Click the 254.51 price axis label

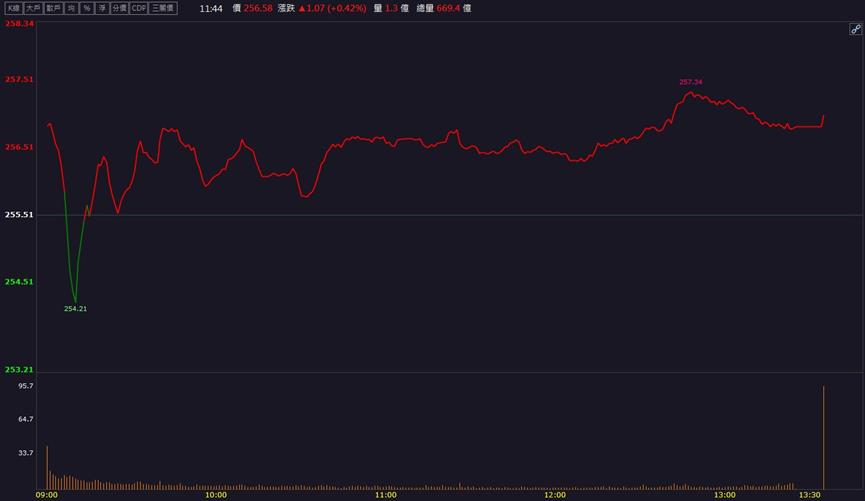[x=19, y=281]
